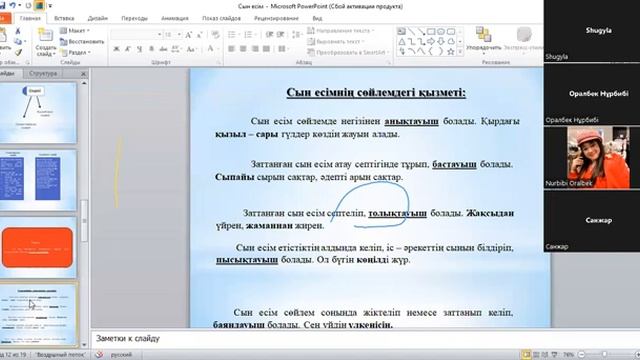Open the Показ слайдов tab

(221, 18)
